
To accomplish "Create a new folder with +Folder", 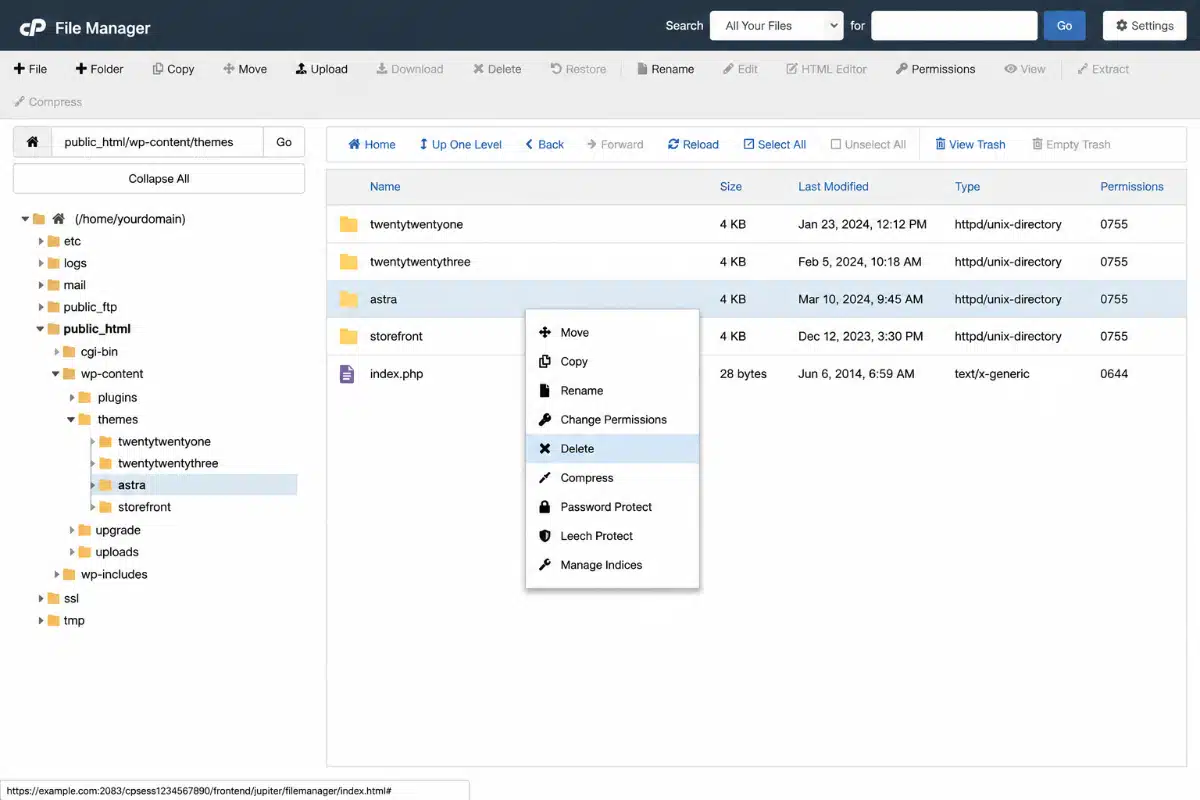I will click(x=99, y=69).
